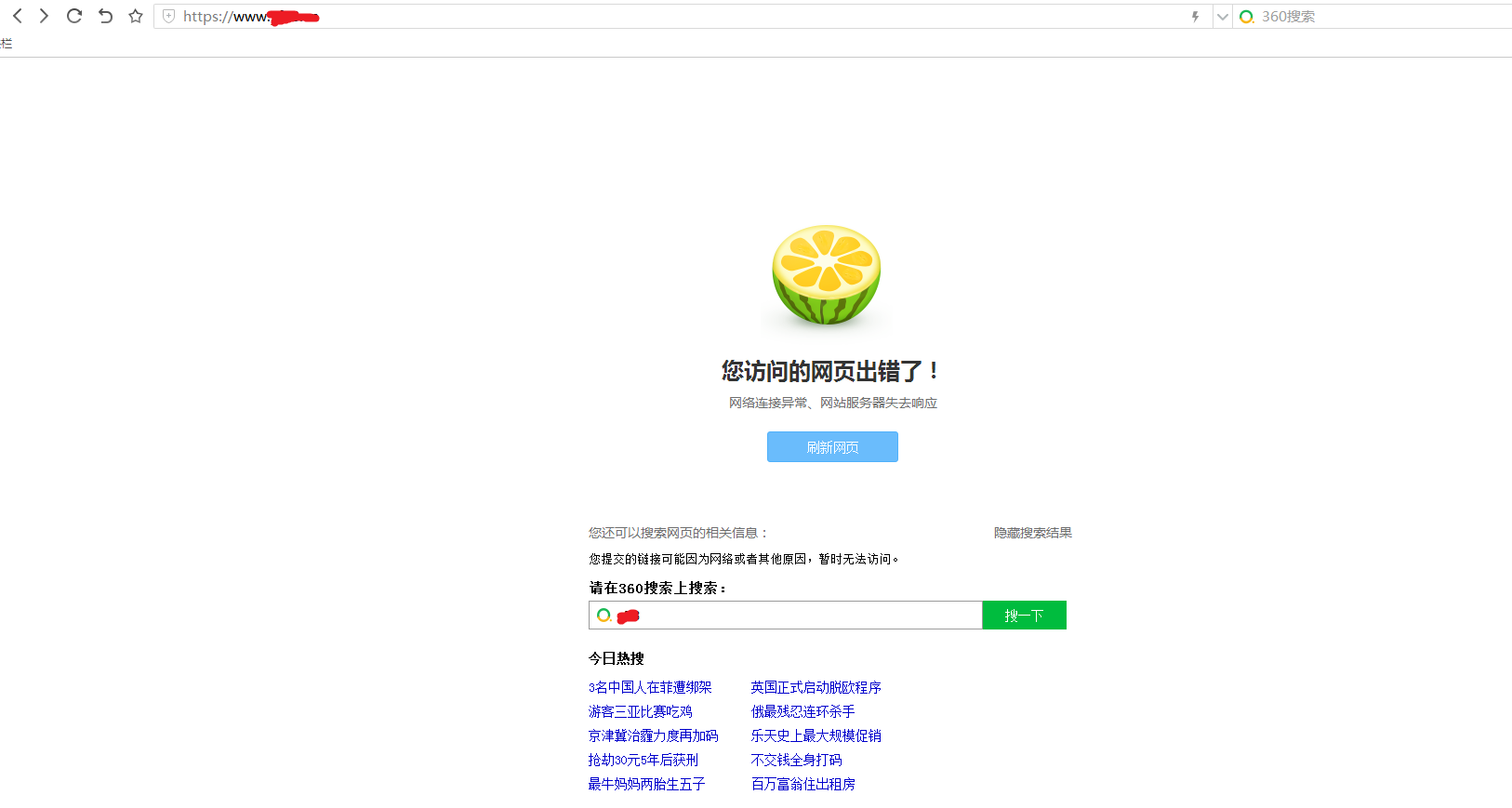The width and height of the screenshot is (1512, 808).
Task: Open hot search 游客三亚比赛吃鸡
Action: pyautogui.click(x=641, y=711)
